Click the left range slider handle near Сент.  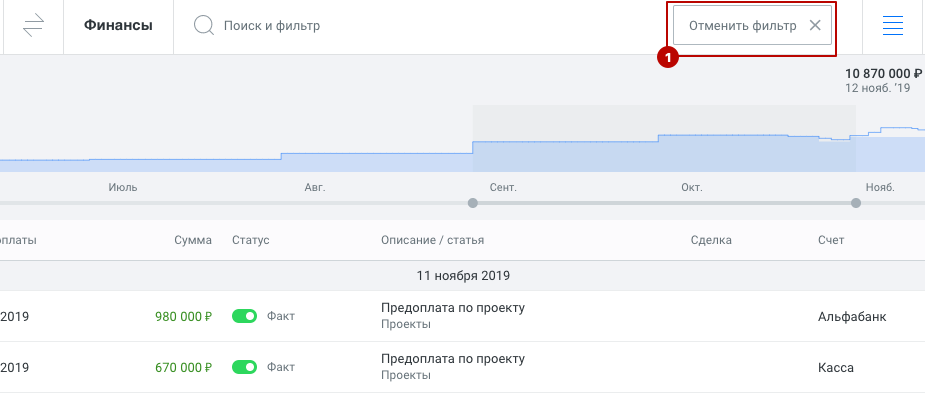[x=473, y=203]
